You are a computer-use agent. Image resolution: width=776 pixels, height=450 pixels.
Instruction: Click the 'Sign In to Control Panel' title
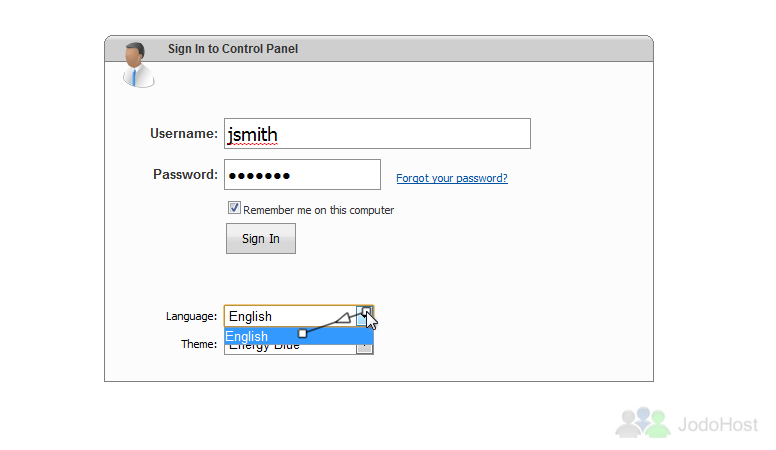[x=233, y=49]
